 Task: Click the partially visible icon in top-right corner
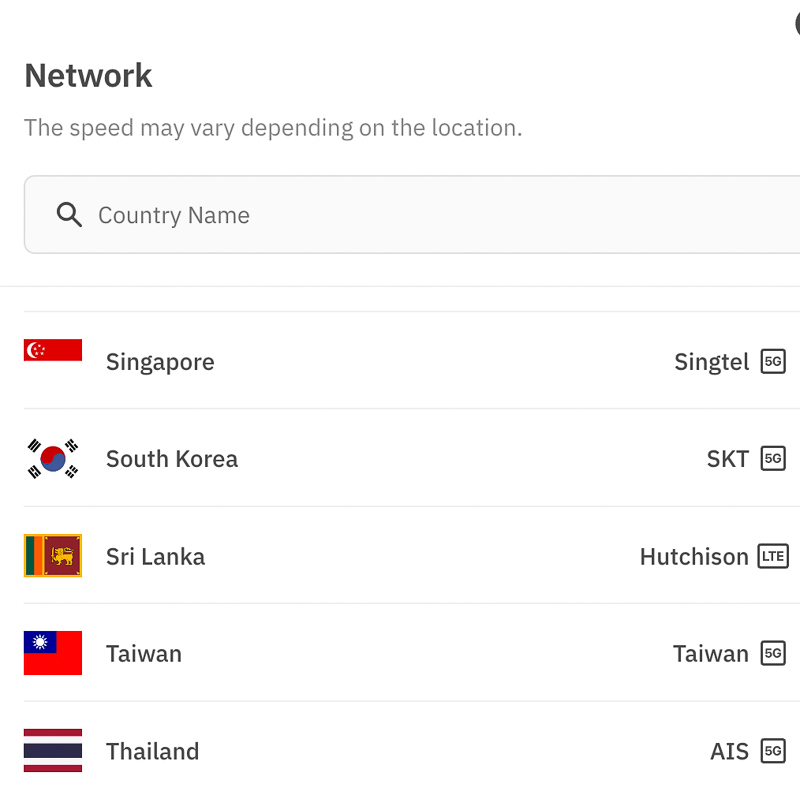point(795,22)
